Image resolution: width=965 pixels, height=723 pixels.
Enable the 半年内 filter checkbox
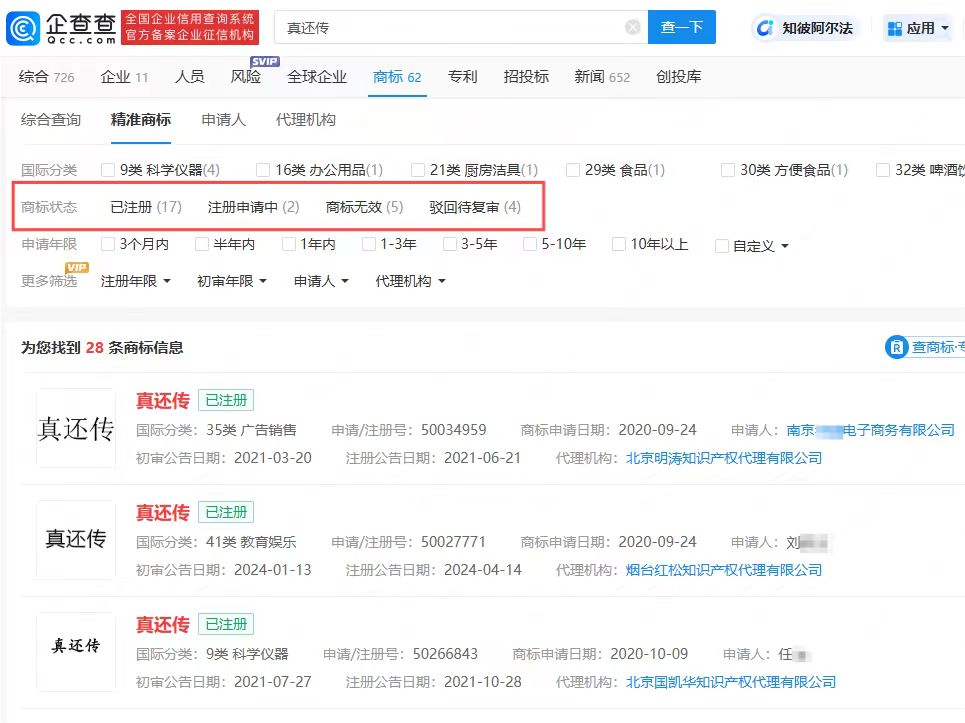pos(201,244)
